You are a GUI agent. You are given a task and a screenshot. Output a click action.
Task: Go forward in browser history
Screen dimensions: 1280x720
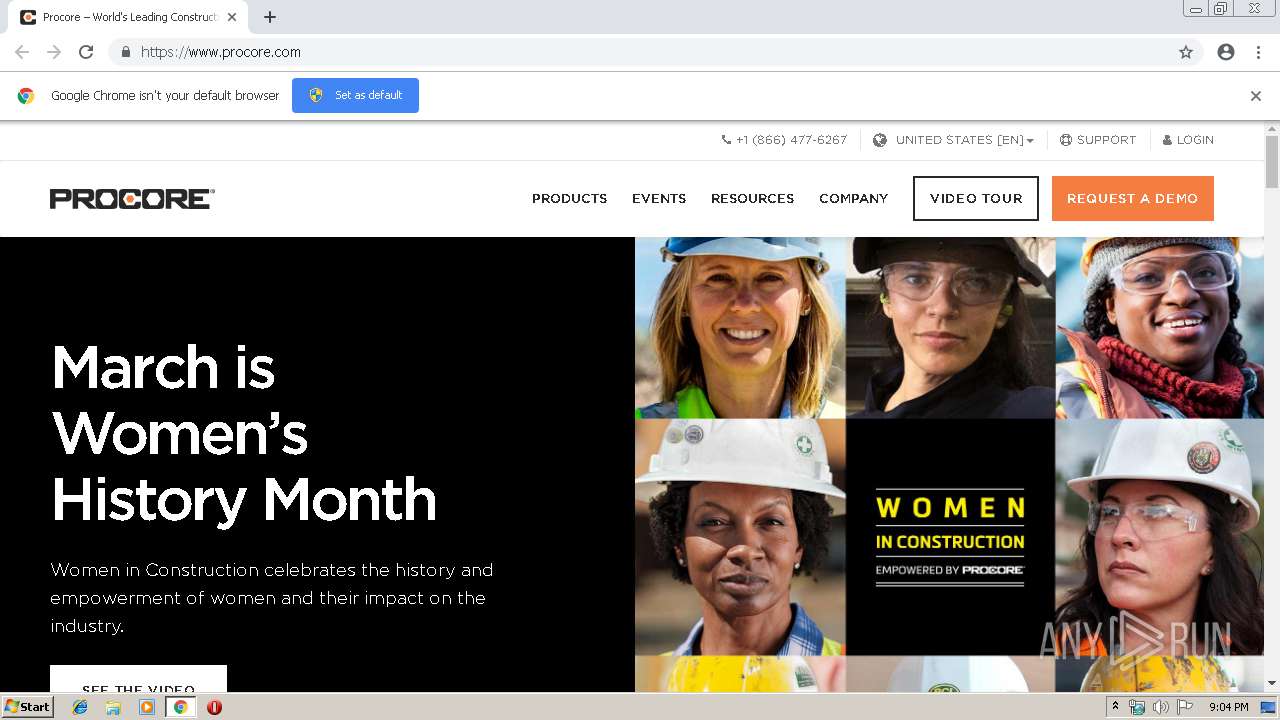tap(54, 52)
